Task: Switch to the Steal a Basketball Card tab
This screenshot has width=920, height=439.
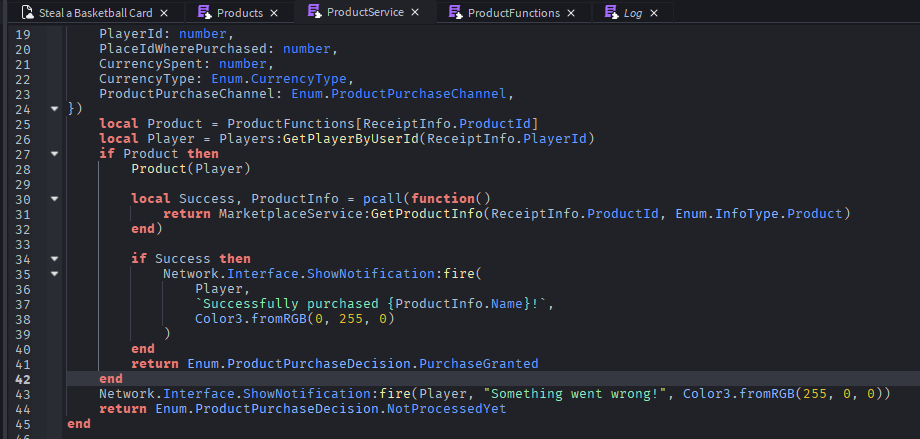Action: coord(94,12)
